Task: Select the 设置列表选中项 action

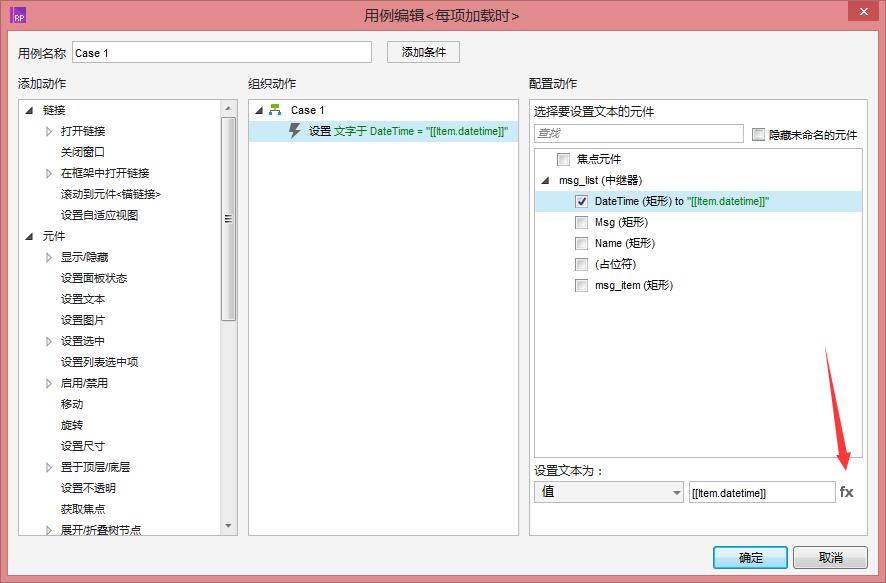Action: point(99,362)
